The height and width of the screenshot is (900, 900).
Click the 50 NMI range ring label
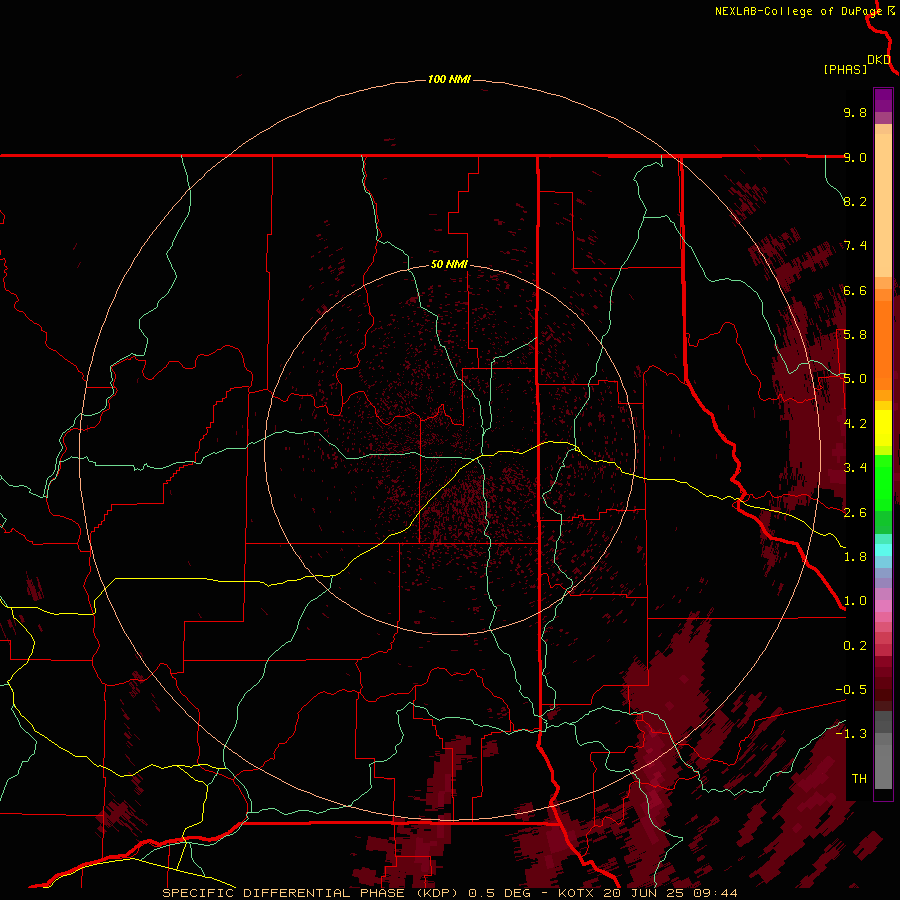449,264
